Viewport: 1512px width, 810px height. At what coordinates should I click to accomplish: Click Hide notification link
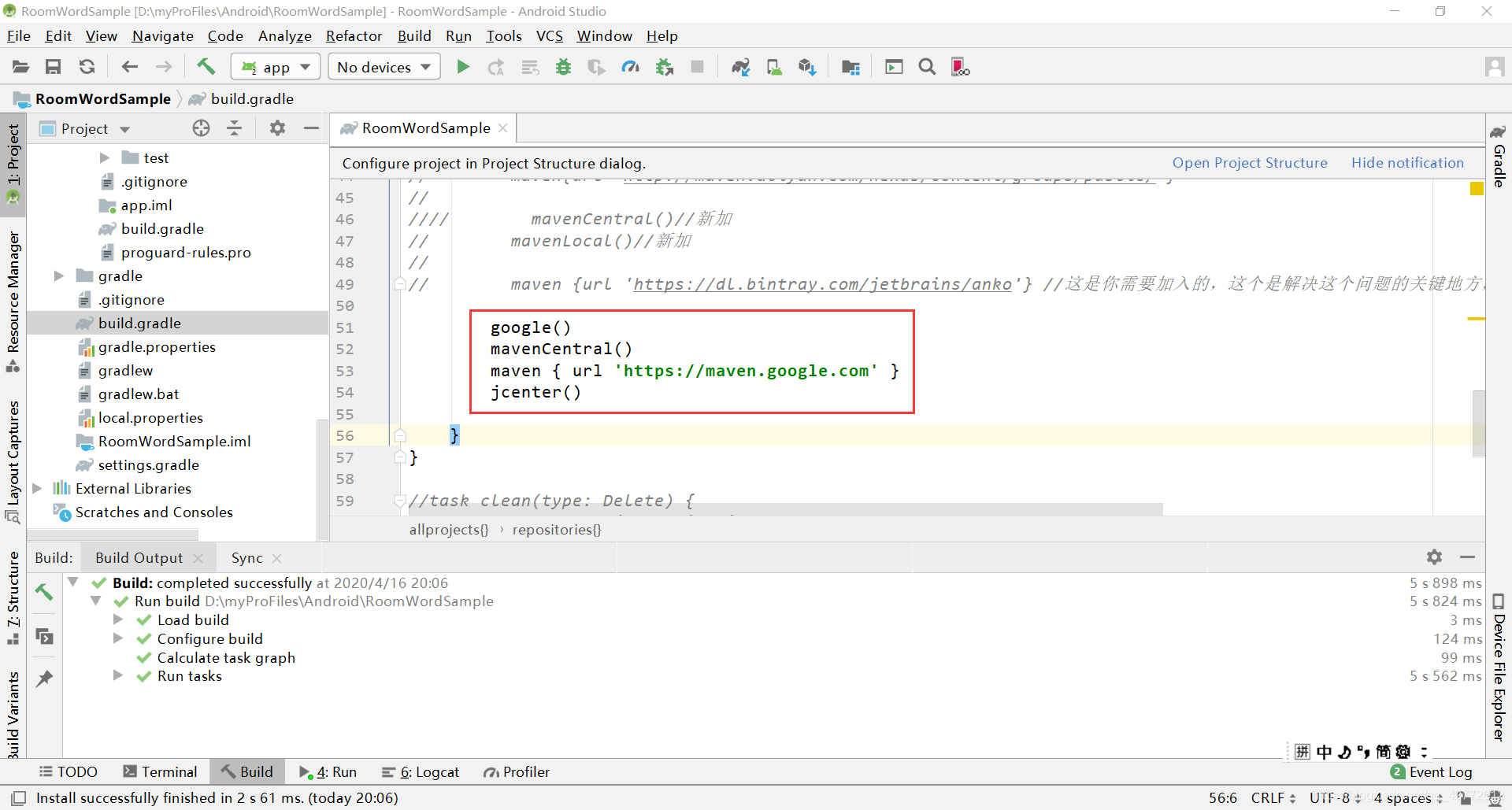(1407, 163)
